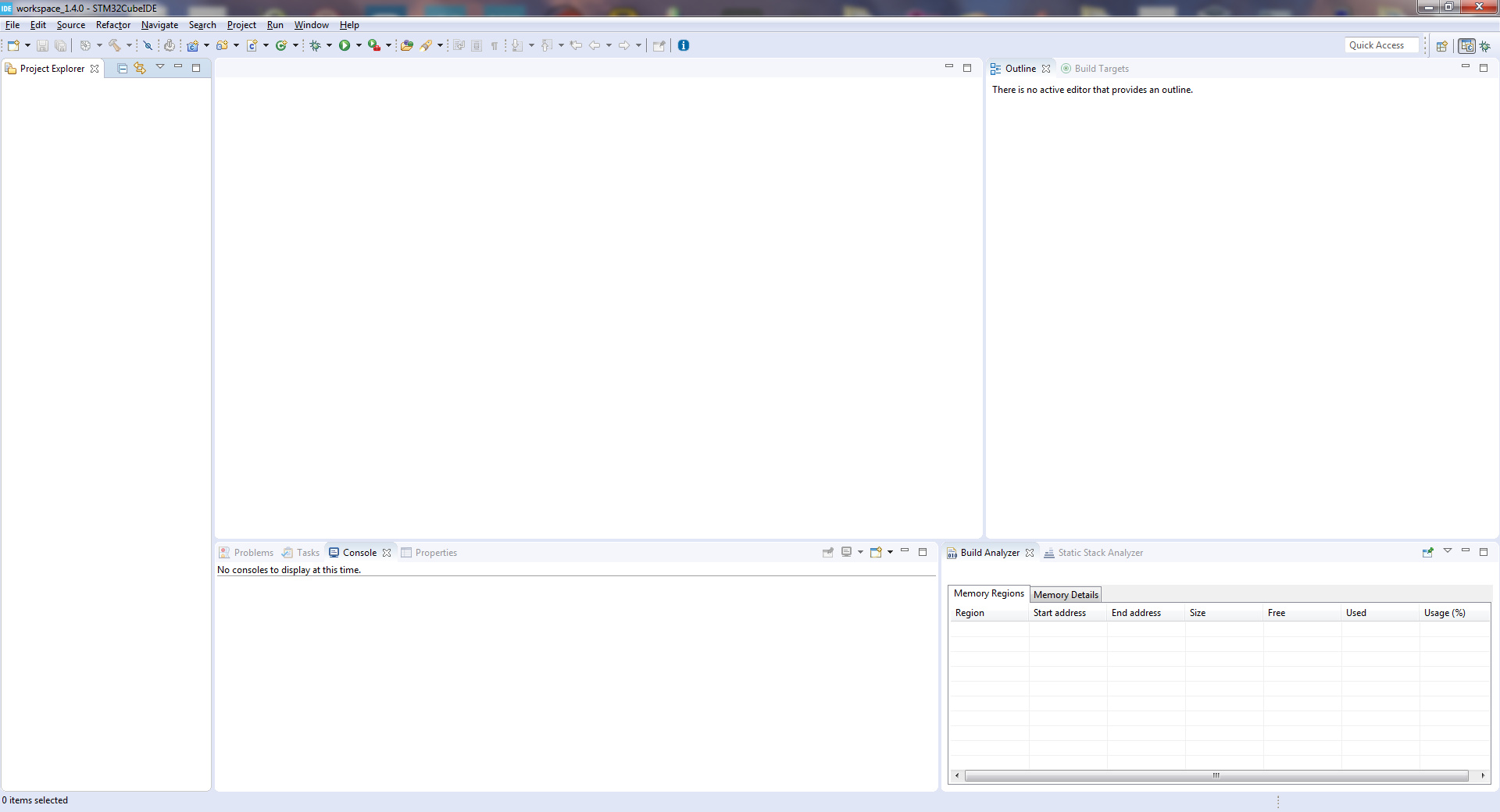1500x812 pixels.
Task: Toggle Show Whitespace Characters in the toolbar
Action: 494,45
